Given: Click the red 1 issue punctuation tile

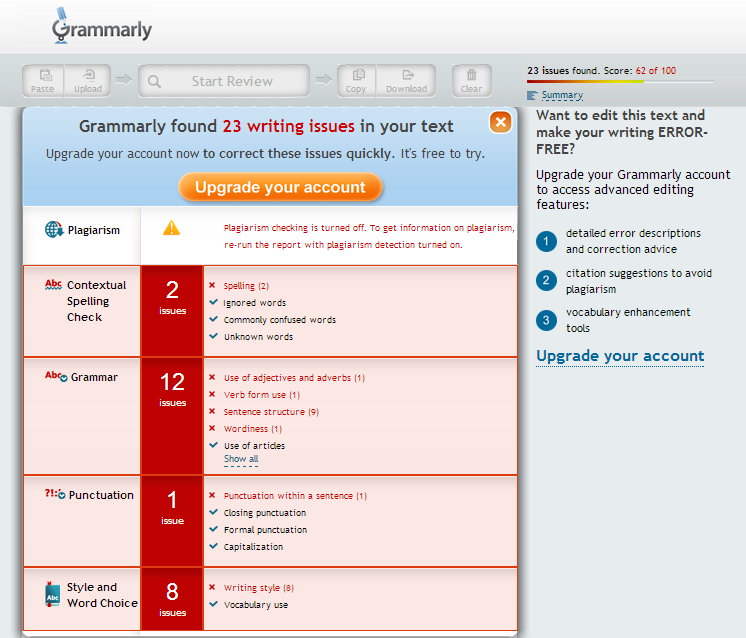Looking at the screenshot, I should pyautogui.click(x=172, y=521).
